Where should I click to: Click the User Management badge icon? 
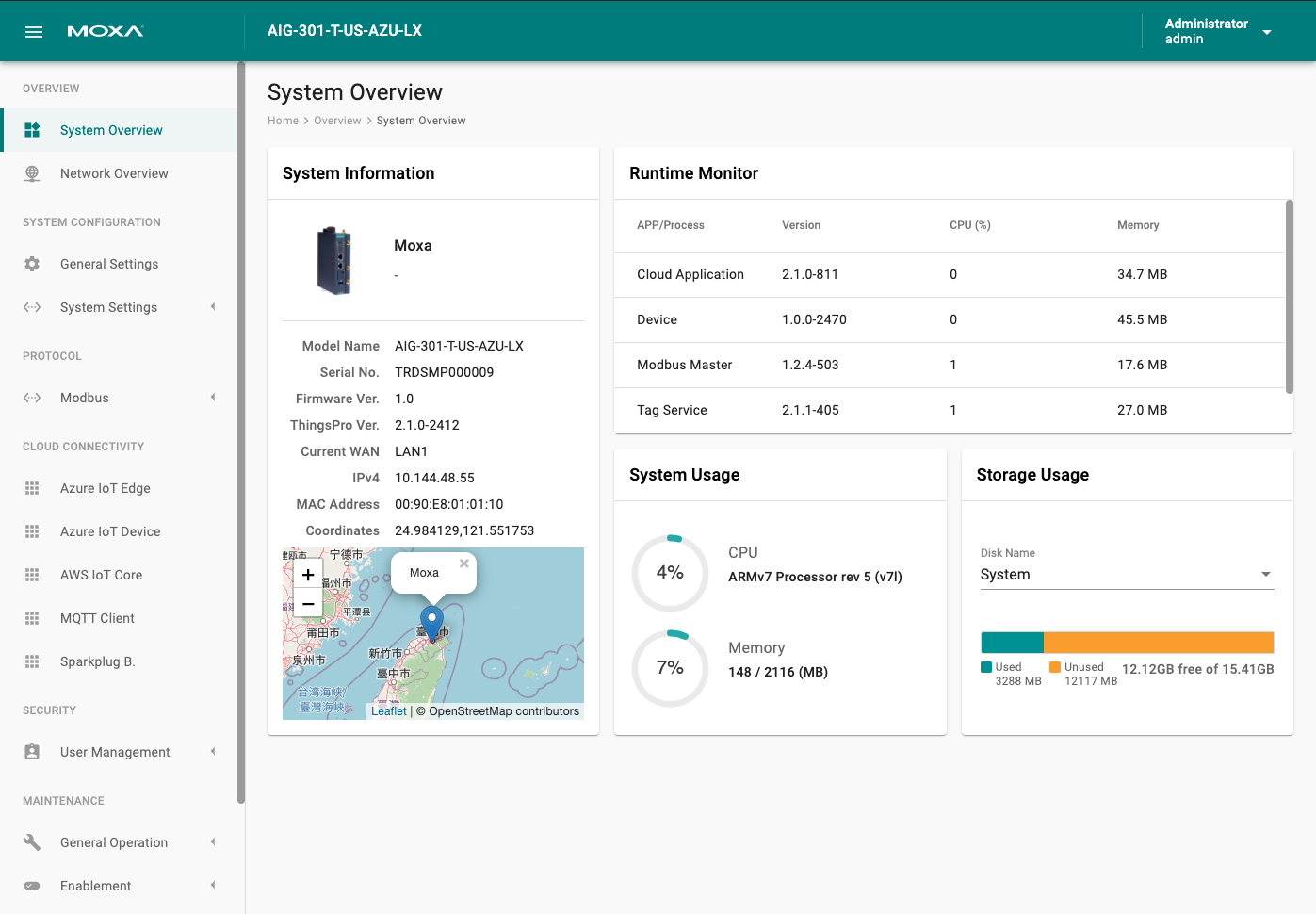pos(32,752)
